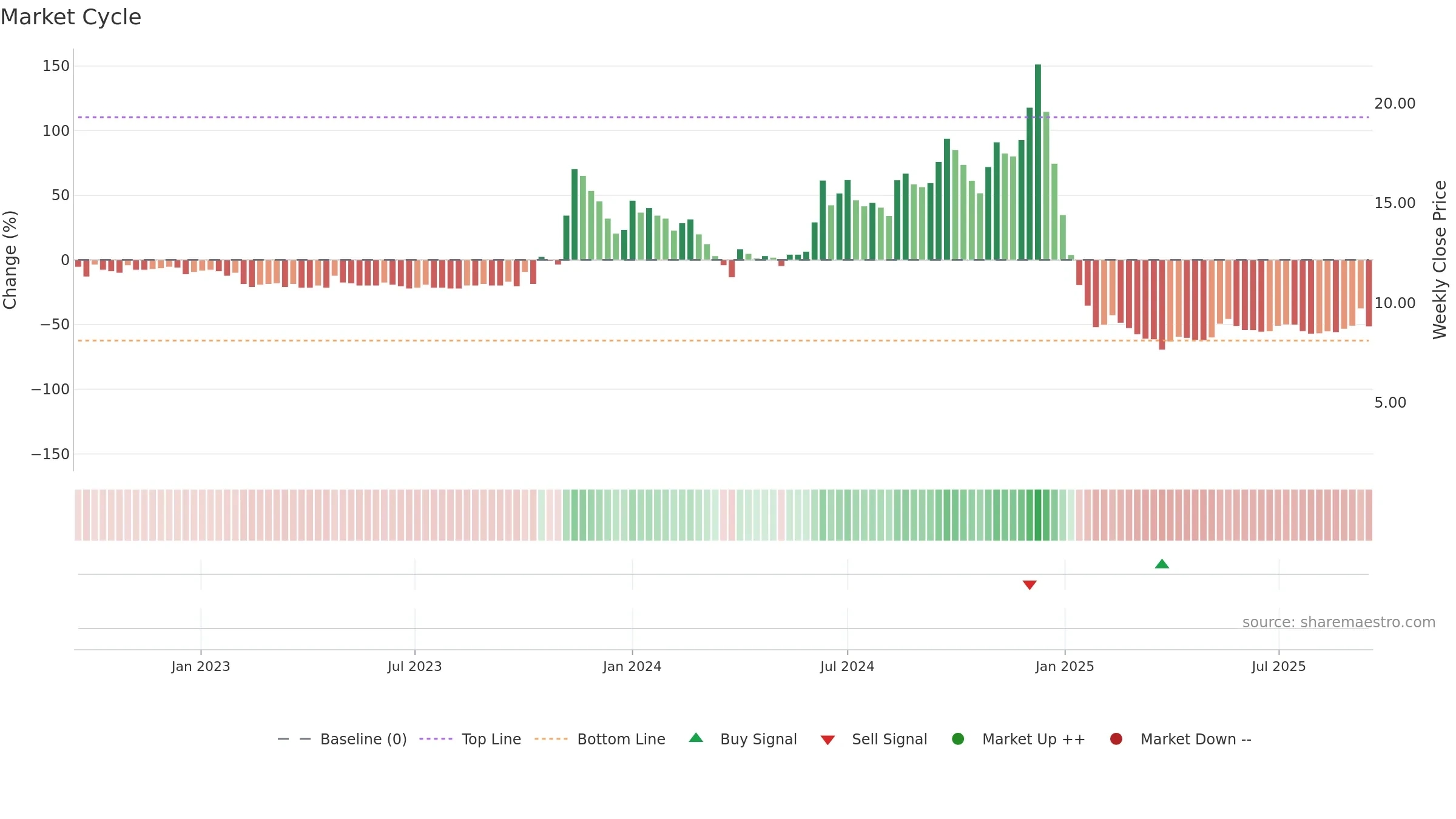
Task: Click the red Sell Signal triangle marker on the chart
Action: [1030, 585]
